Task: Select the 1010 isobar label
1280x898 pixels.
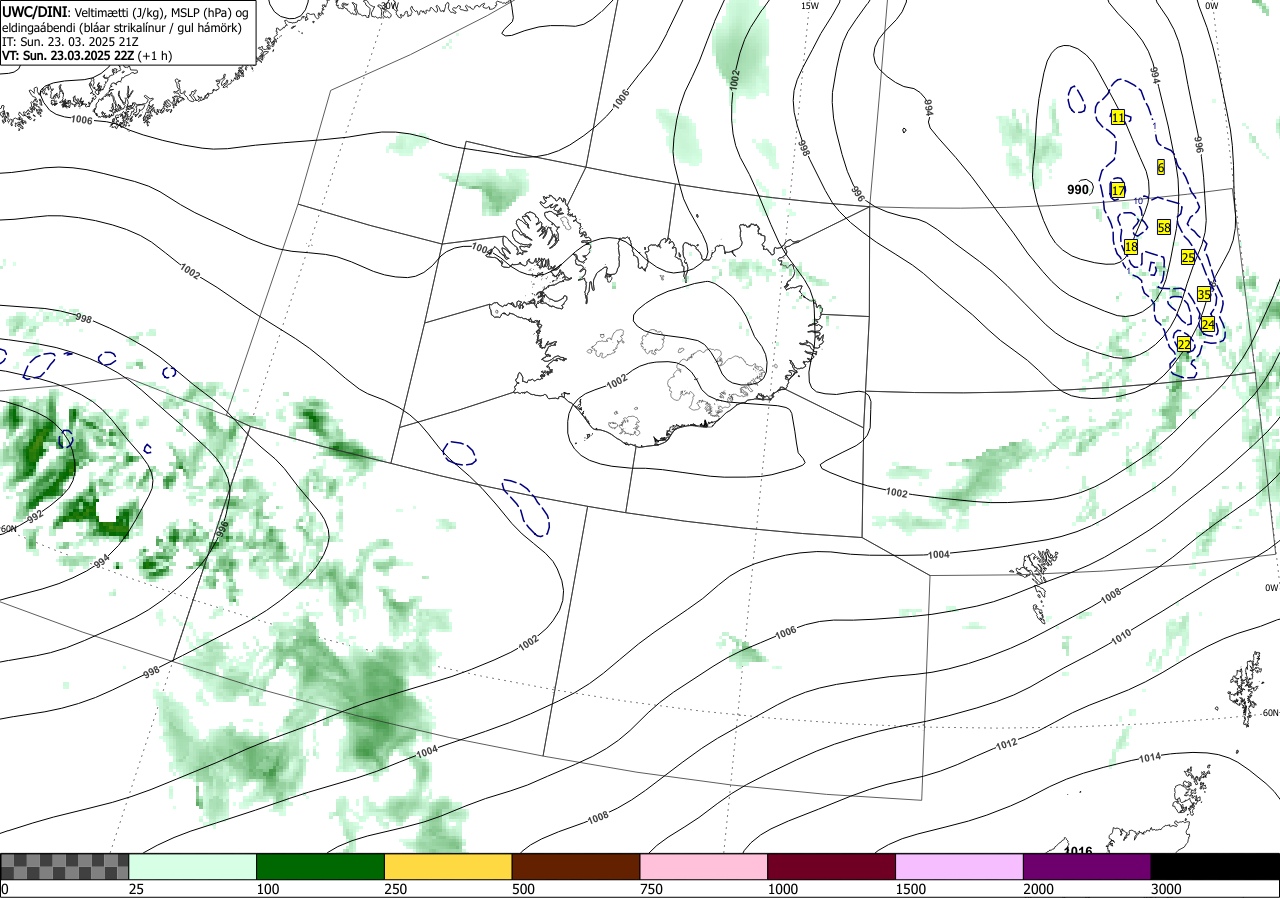Action: tap(1120, 636)
